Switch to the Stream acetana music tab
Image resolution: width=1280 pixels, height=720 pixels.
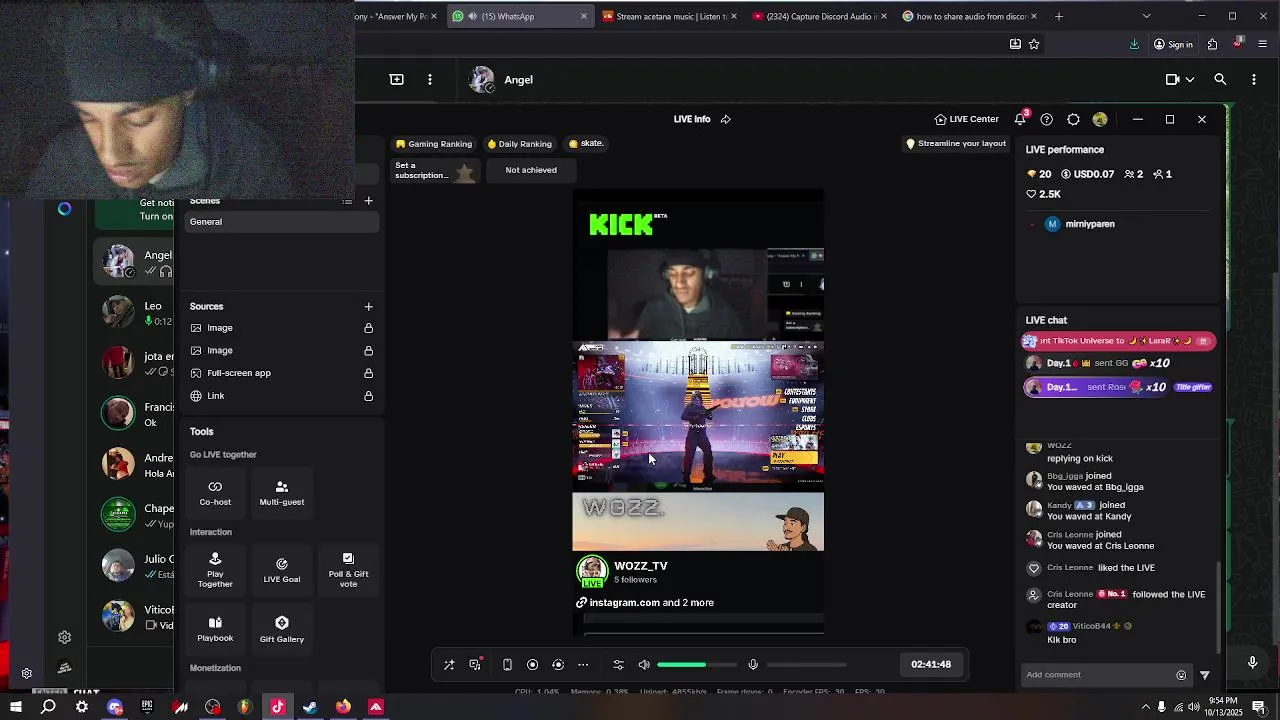[670, 16]
